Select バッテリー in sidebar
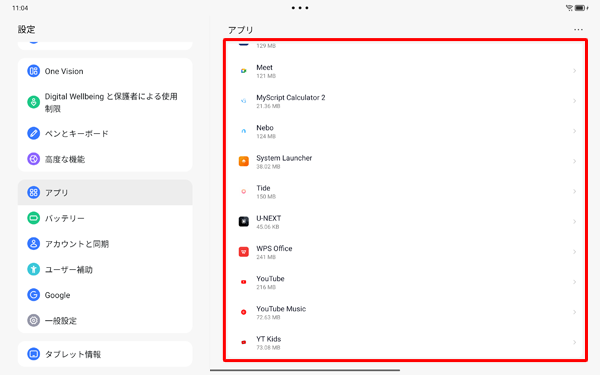The image size is (600, 375). (105, 218)
